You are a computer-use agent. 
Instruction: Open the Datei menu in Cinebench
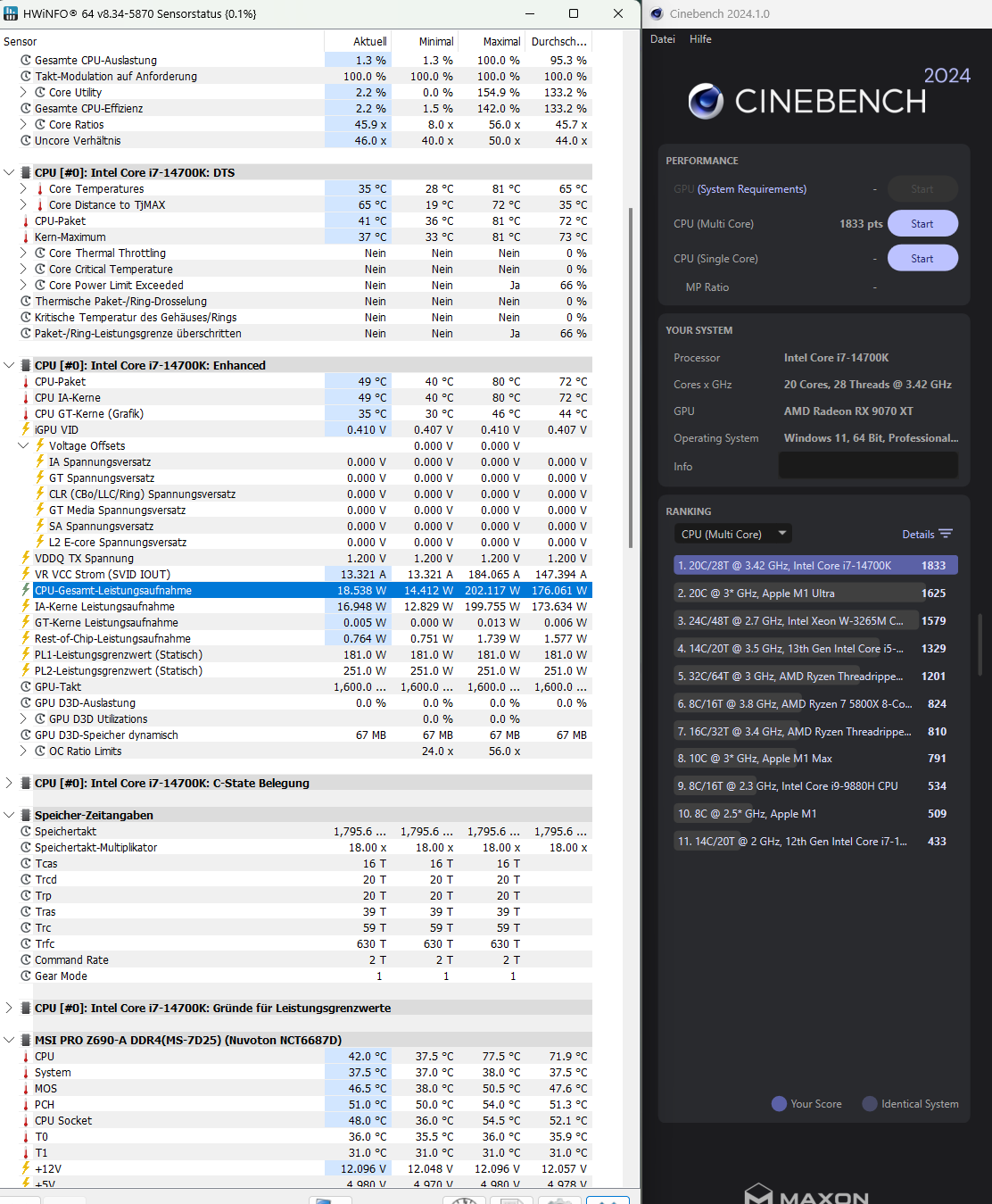click(x=662, y=38)
